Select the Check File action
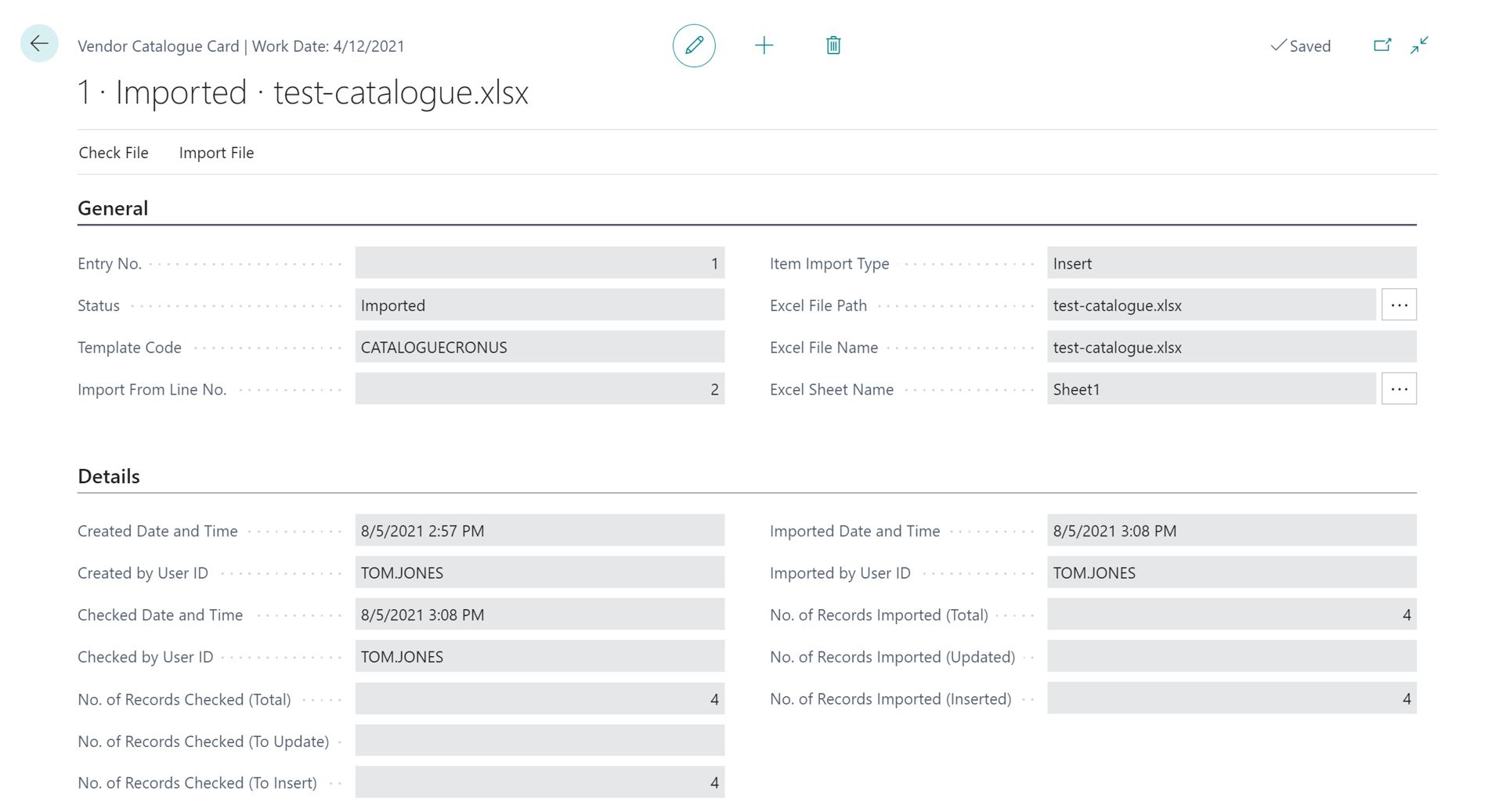1488x812 pixels. [114, 153]
